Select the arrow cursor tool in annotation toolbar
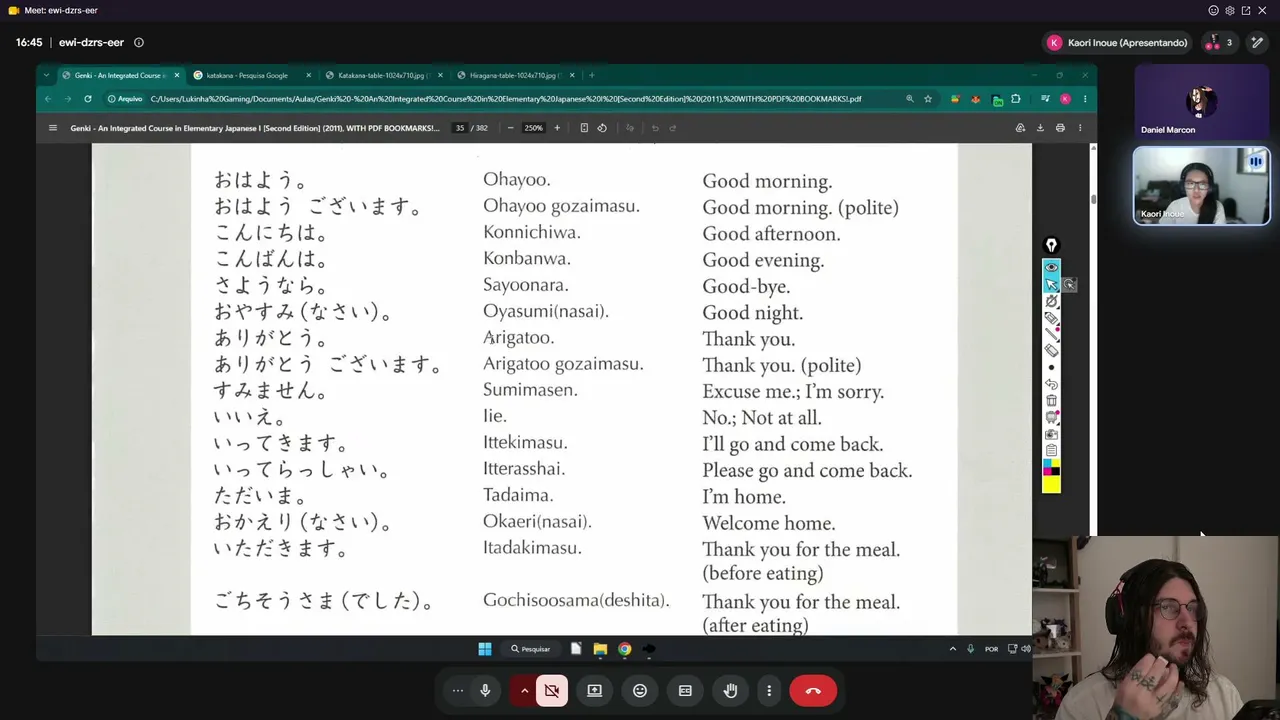1280x720 pixels. click(1051, 284)
